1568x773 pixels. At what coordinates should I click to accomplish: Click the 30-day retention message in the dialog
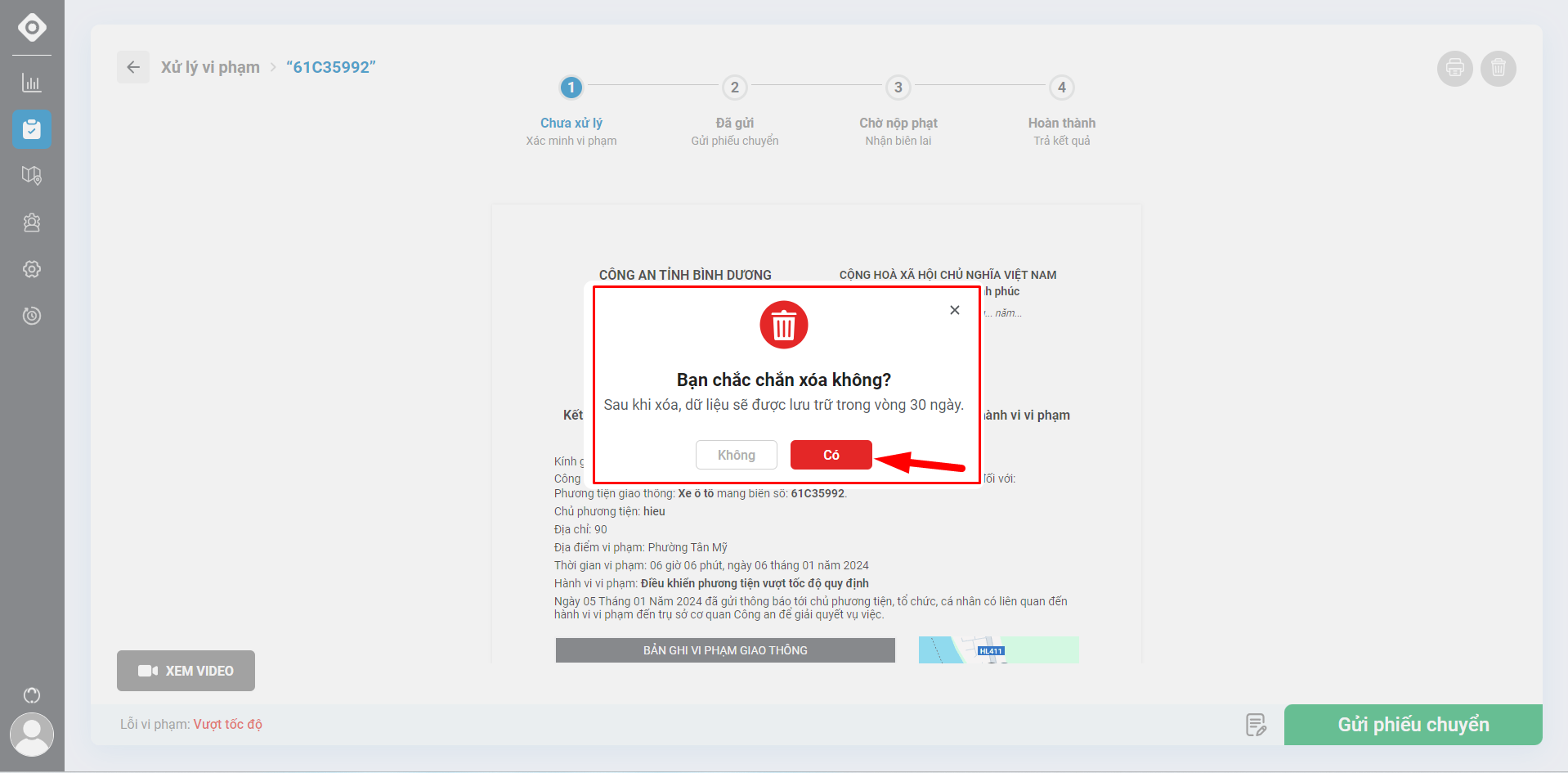click(x=784, y=405)
